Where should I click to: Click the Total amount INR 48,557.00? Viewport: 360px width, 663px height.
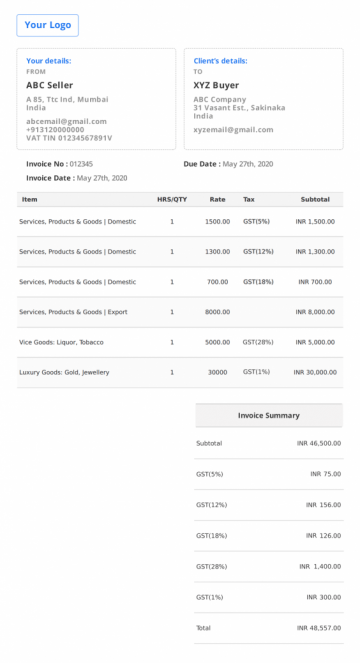[x=319, y=628]
